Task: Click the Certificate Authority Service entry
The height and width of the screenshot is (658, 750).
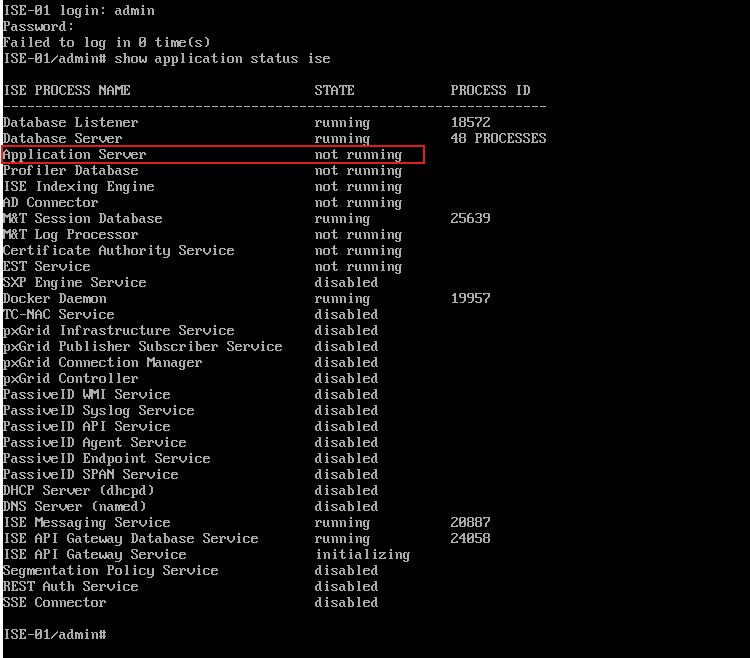Action: pos(118,251)
